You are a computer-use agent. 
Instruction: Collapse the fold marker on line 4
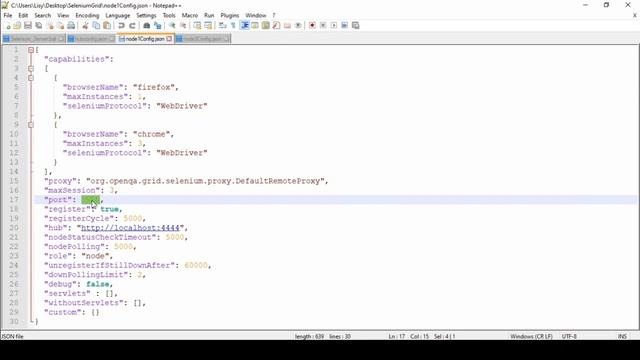(x=31, y=78)
